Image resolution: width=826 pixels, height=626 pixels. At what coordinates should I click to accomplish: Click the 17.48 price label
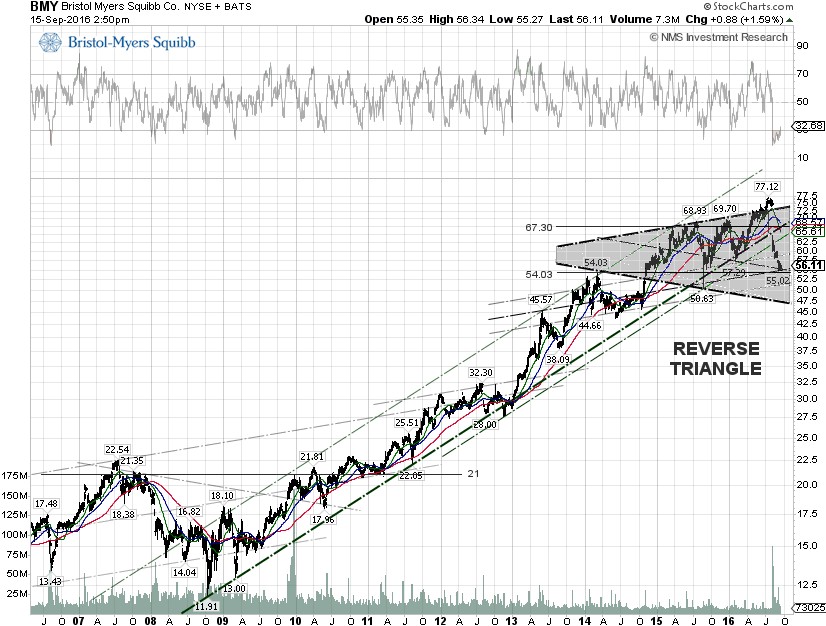click(46, 504)
